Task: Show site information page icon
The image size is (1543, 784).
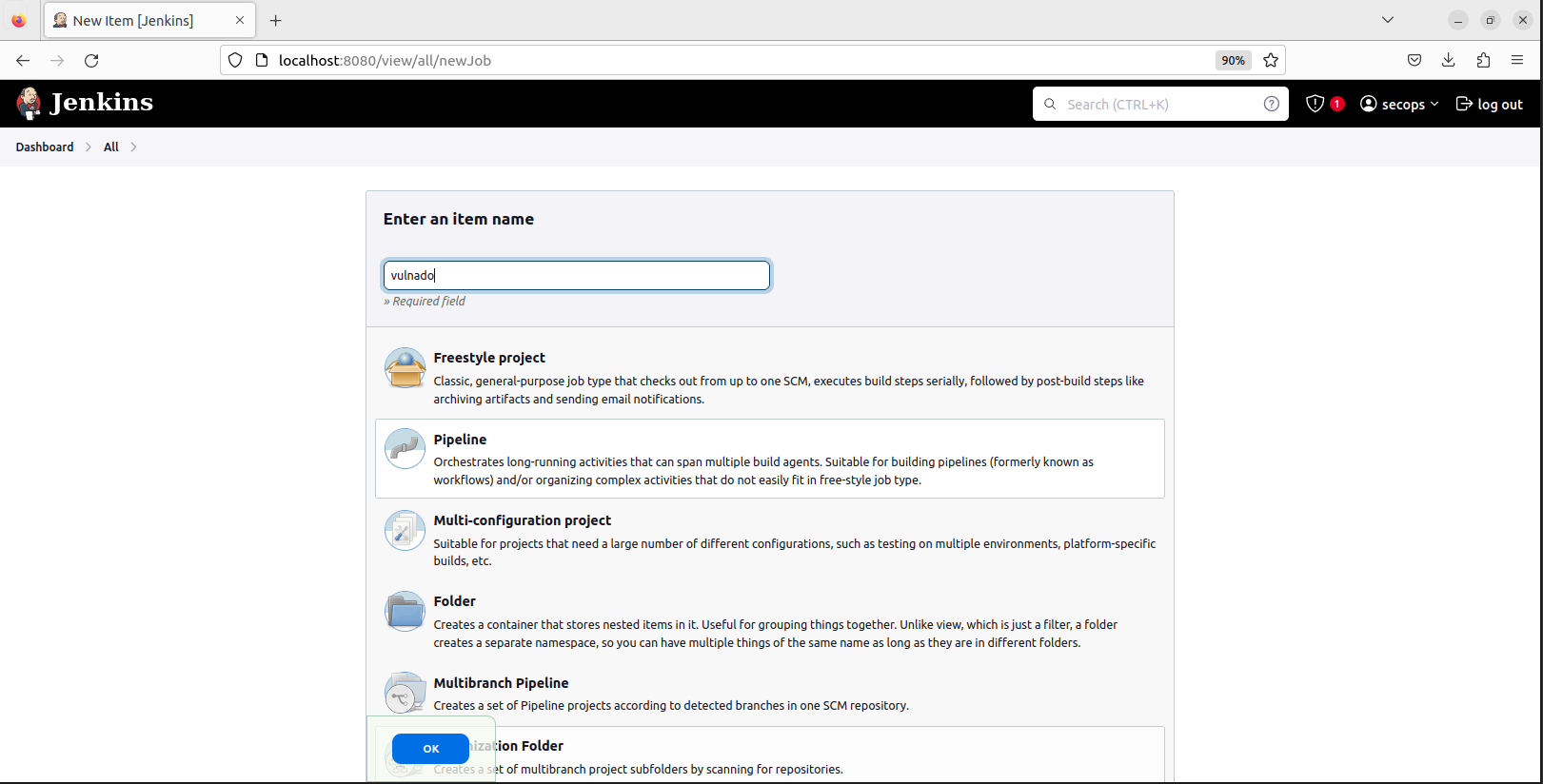Action: click(262, 60)
